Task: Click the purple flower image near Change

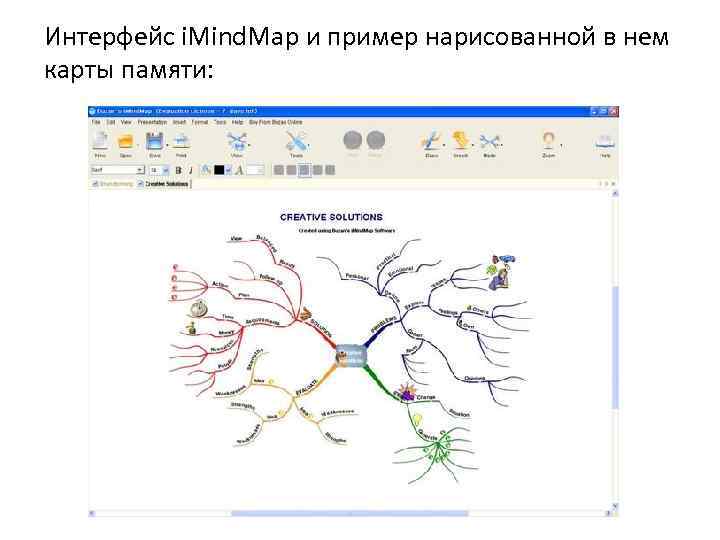Action: 405,392
